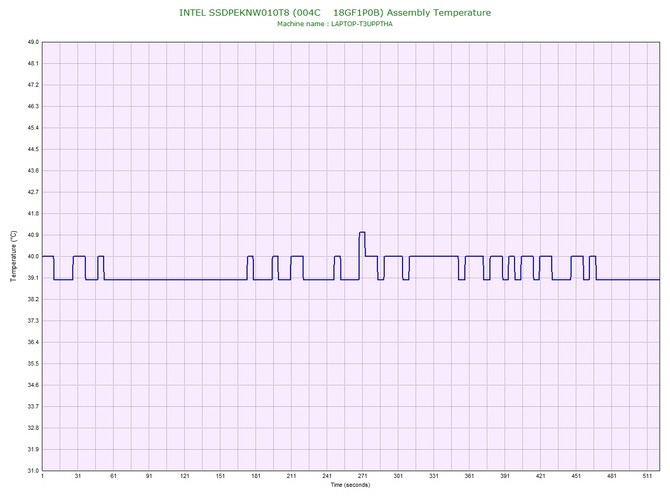Click the Temperature (°C) axis label

point(14,256)
